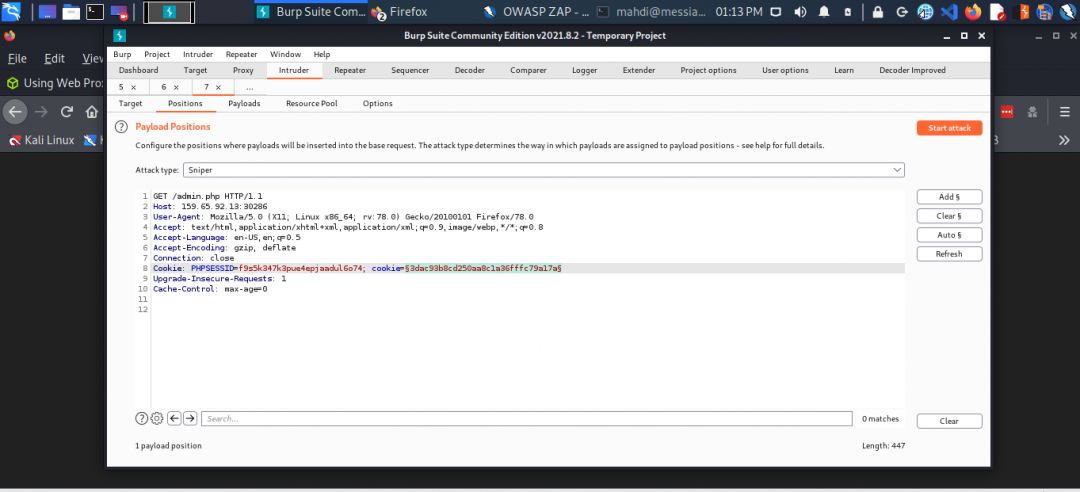Switch to the OWASP ZAP taskbar window
The image size is (1080, 492).
click(x=536, y=12)
